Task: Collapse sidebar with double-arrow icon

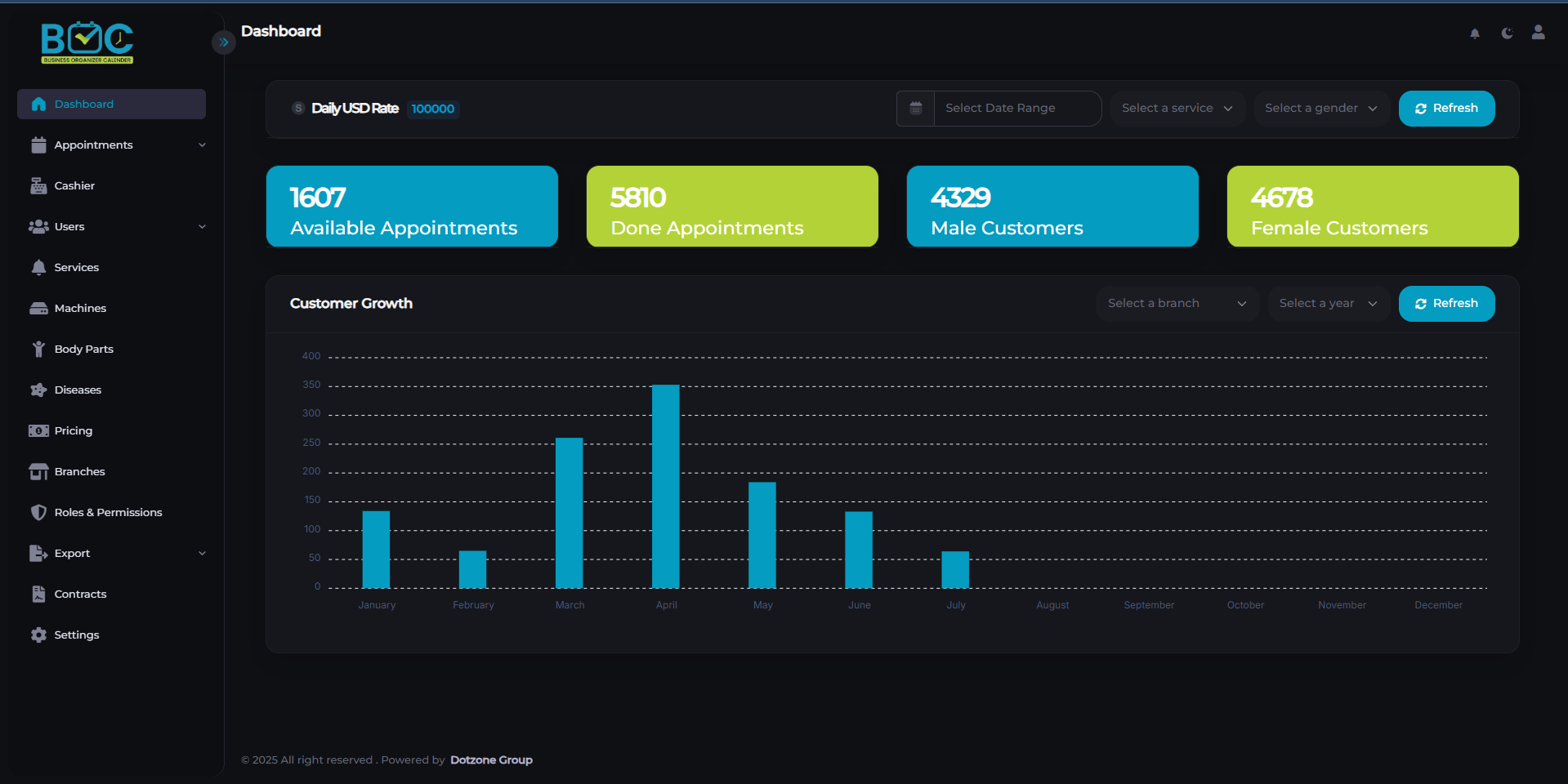Action: (223, 42)
